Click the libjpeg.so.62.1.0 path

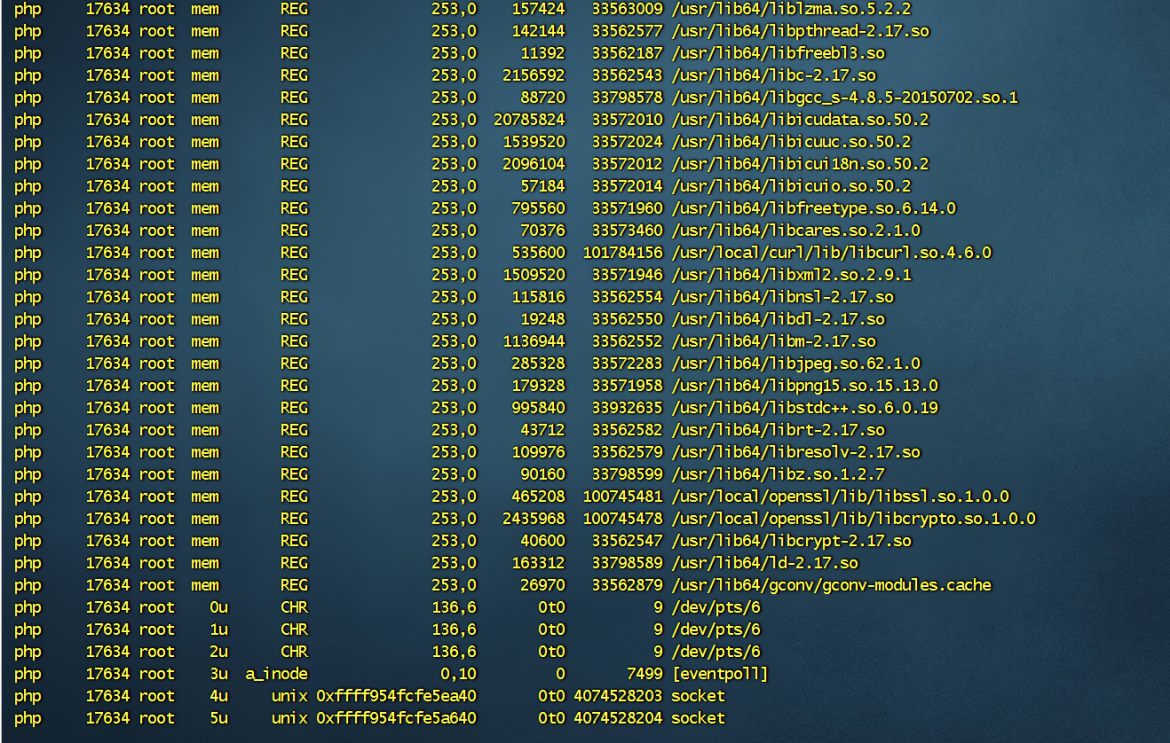click(795, 364)
